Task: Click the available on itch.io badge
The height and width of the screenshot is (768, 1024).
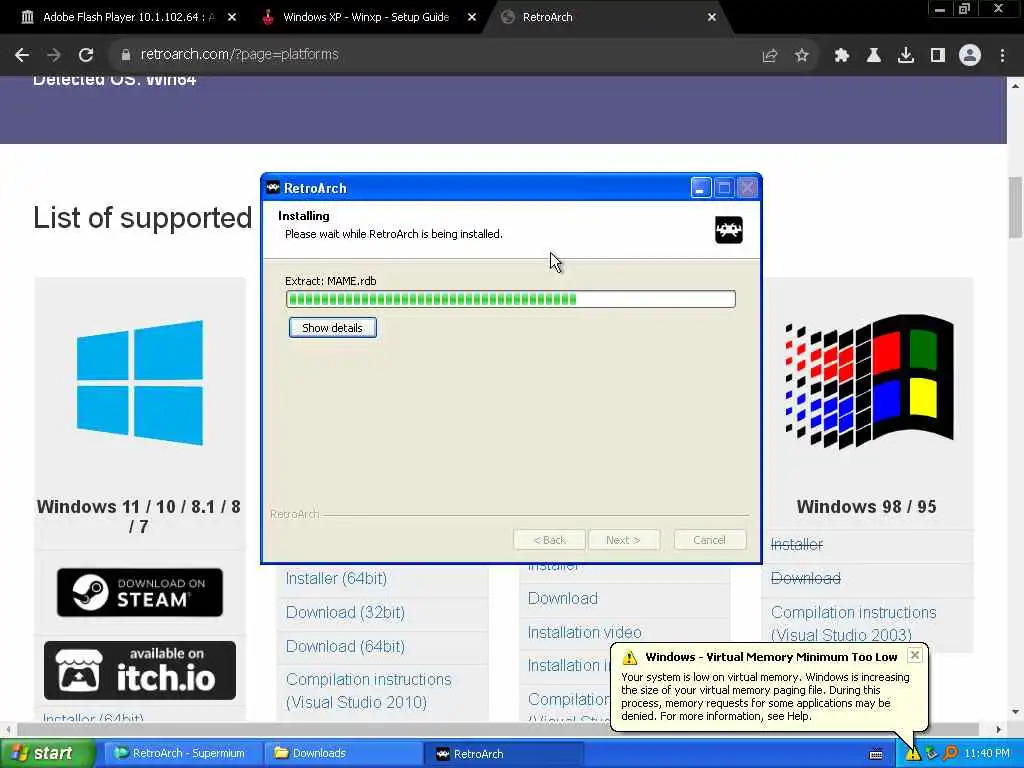Action: point(140,670)
